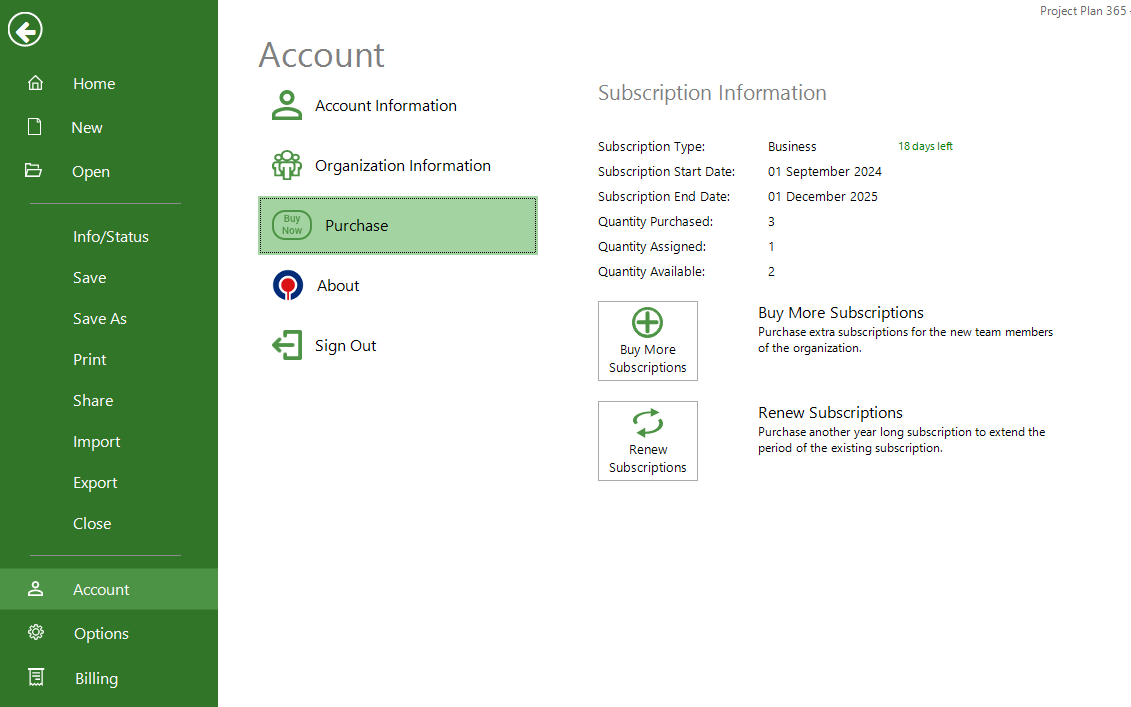1131x707 pixels.
Task: Click the Home house icon
Action: (x=35, y=83)
